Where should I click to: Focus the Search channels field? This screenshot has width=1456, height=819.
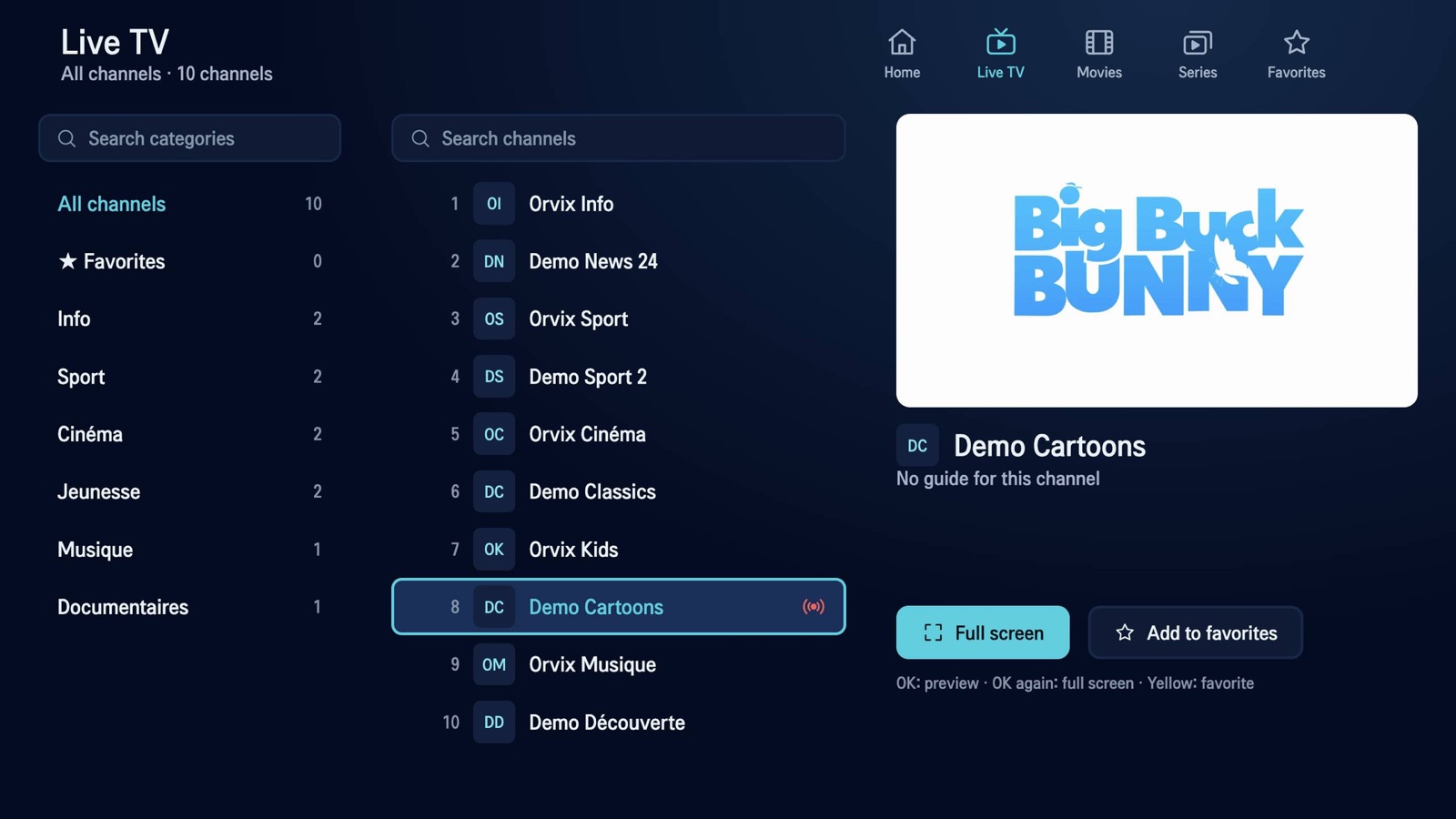(619, 138)
